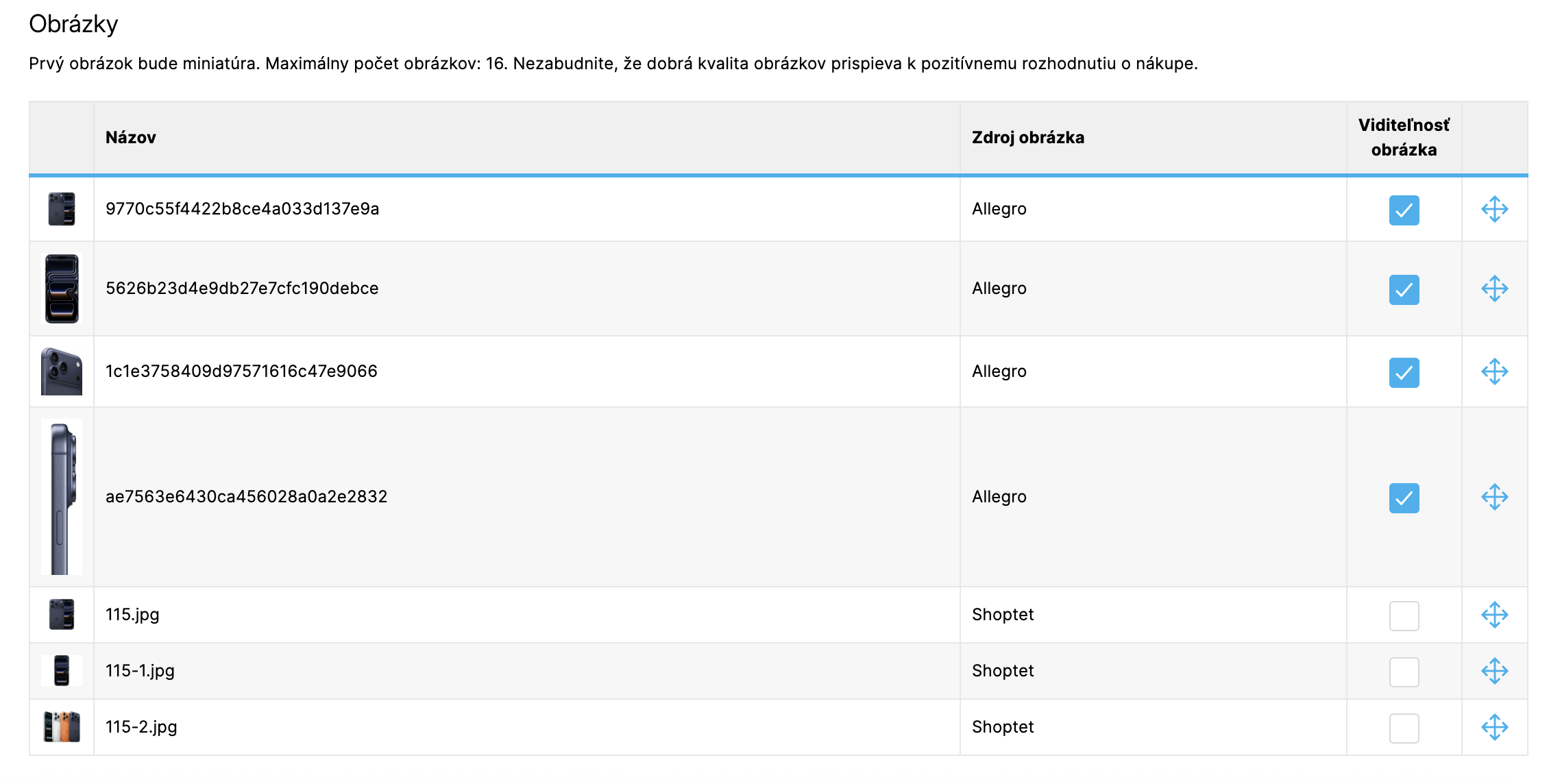
Task: Enable visibility checkbox for 115-1.jpg
Action: click(x=1404, y=672)
